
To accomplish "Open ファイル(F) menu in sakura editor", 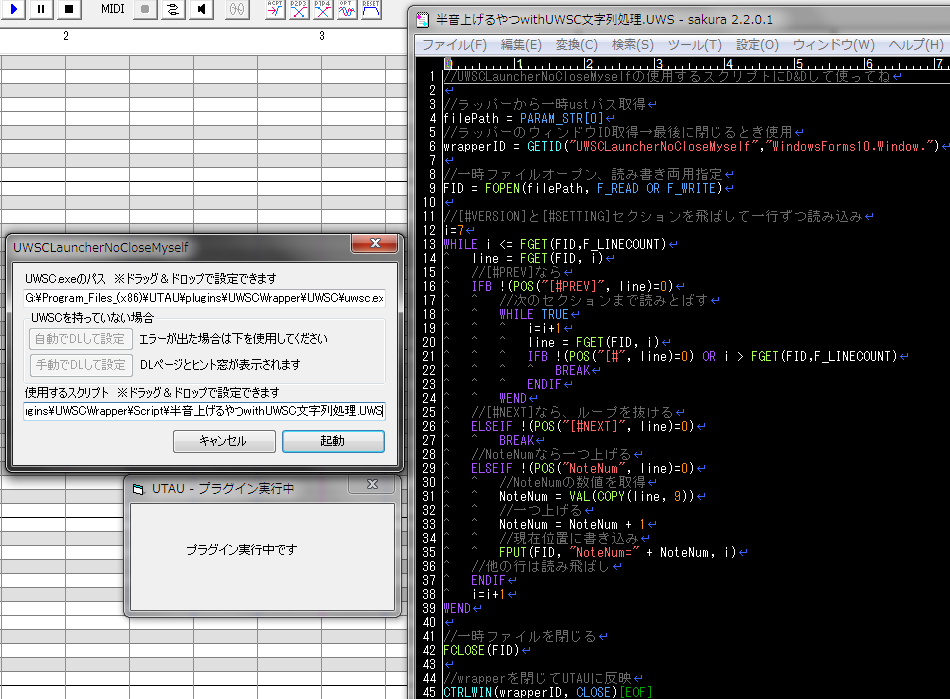I will pos(454,45).
